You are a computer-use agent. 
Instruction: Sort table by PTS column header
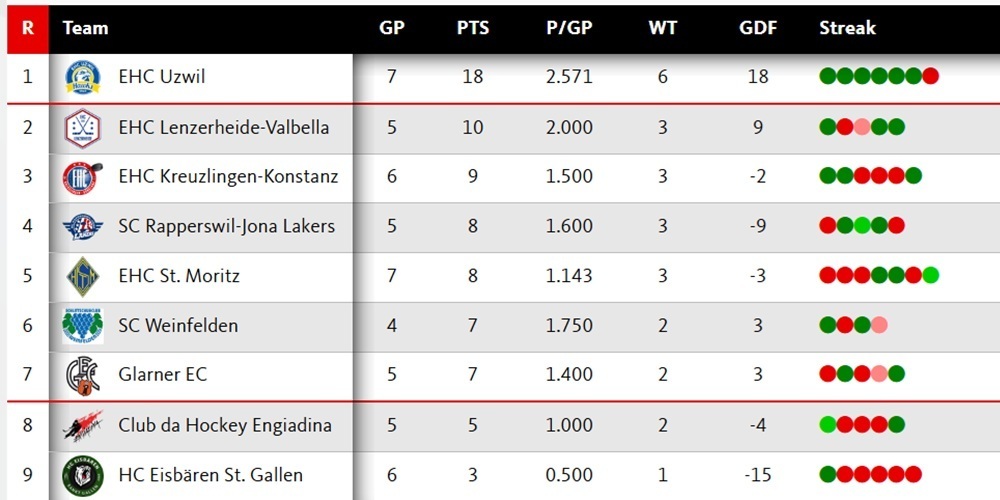[473, 28]
